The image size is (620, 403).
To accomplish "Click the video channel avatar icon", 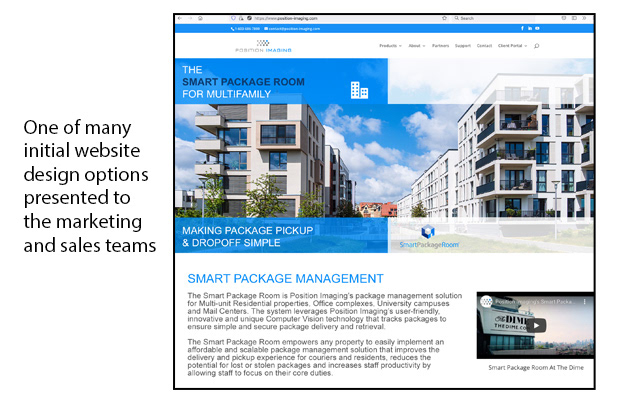I will coord(486,302).
